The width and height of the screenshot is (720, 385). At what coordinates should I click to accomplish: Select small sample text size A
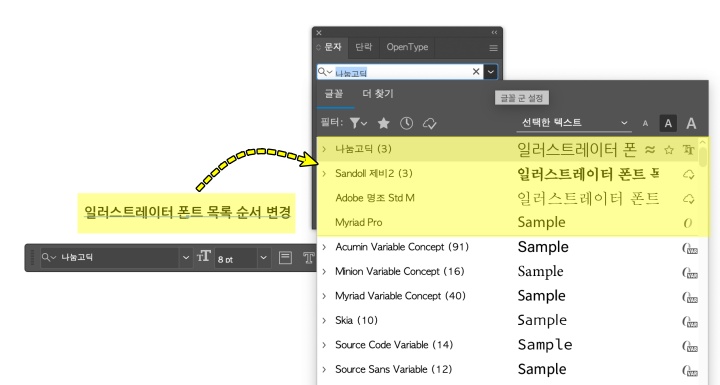645,123
